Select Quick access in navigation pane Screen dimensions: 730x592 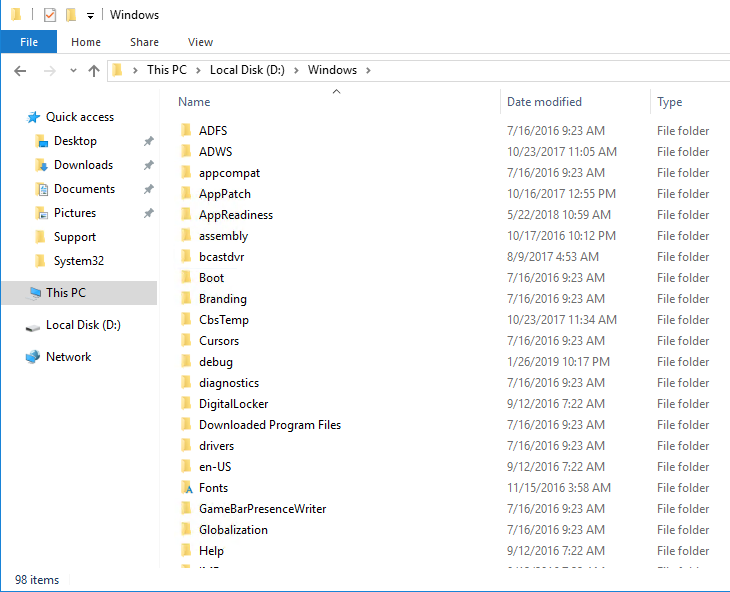(x=80, y=117)
